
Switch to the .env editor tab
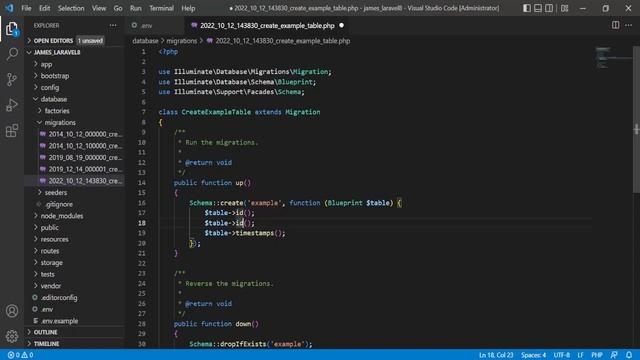coord(155,25)
